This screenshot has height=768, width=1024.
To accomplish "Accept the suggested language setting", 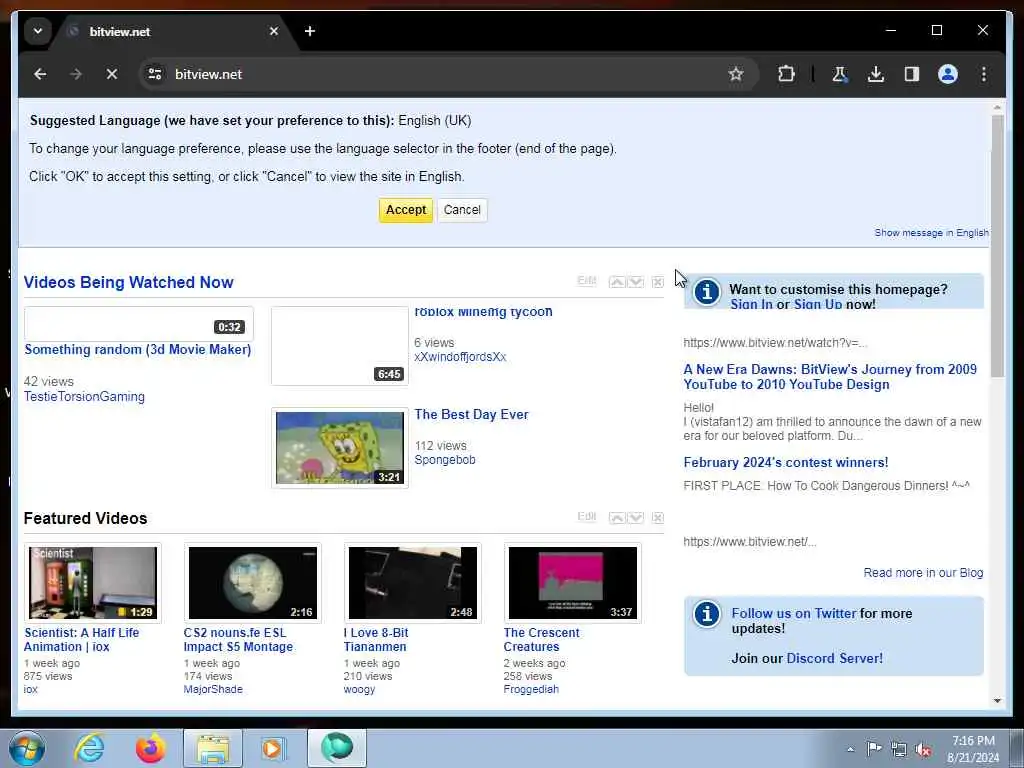I will pos(406,210).
